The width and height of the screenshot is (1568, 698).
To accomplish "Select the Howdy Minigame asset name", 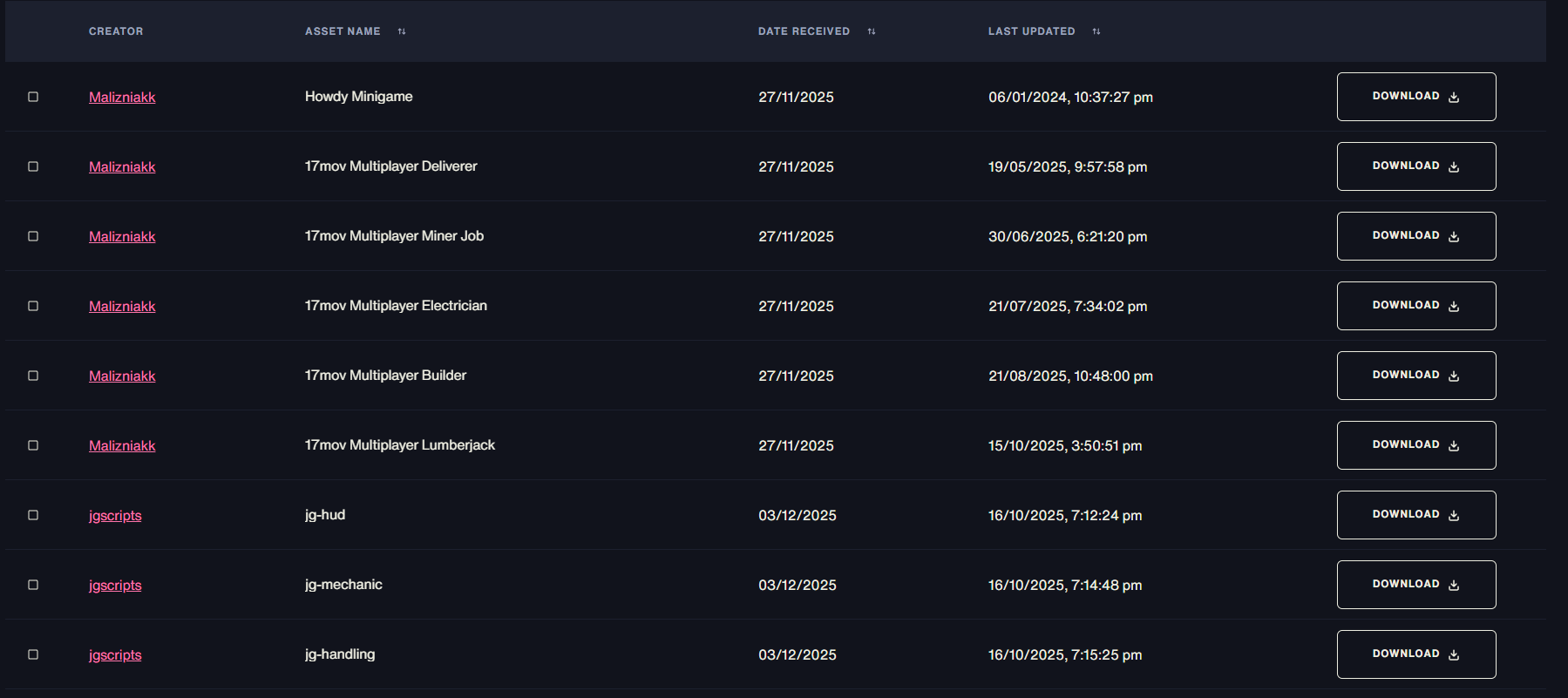I will 359,97.
